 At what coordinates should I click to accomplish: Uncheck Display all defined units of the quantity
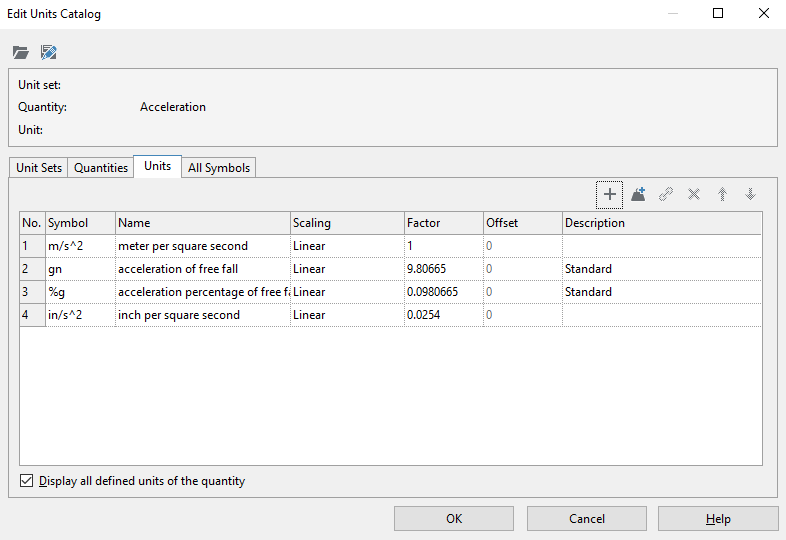click(27, 481)
